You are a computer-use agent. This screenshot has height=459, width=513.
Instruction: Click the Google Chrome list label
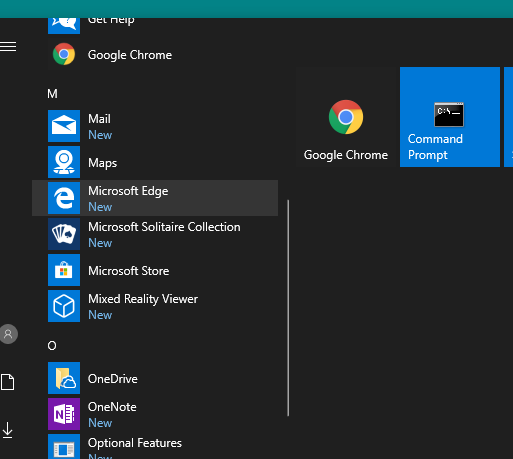130,55
